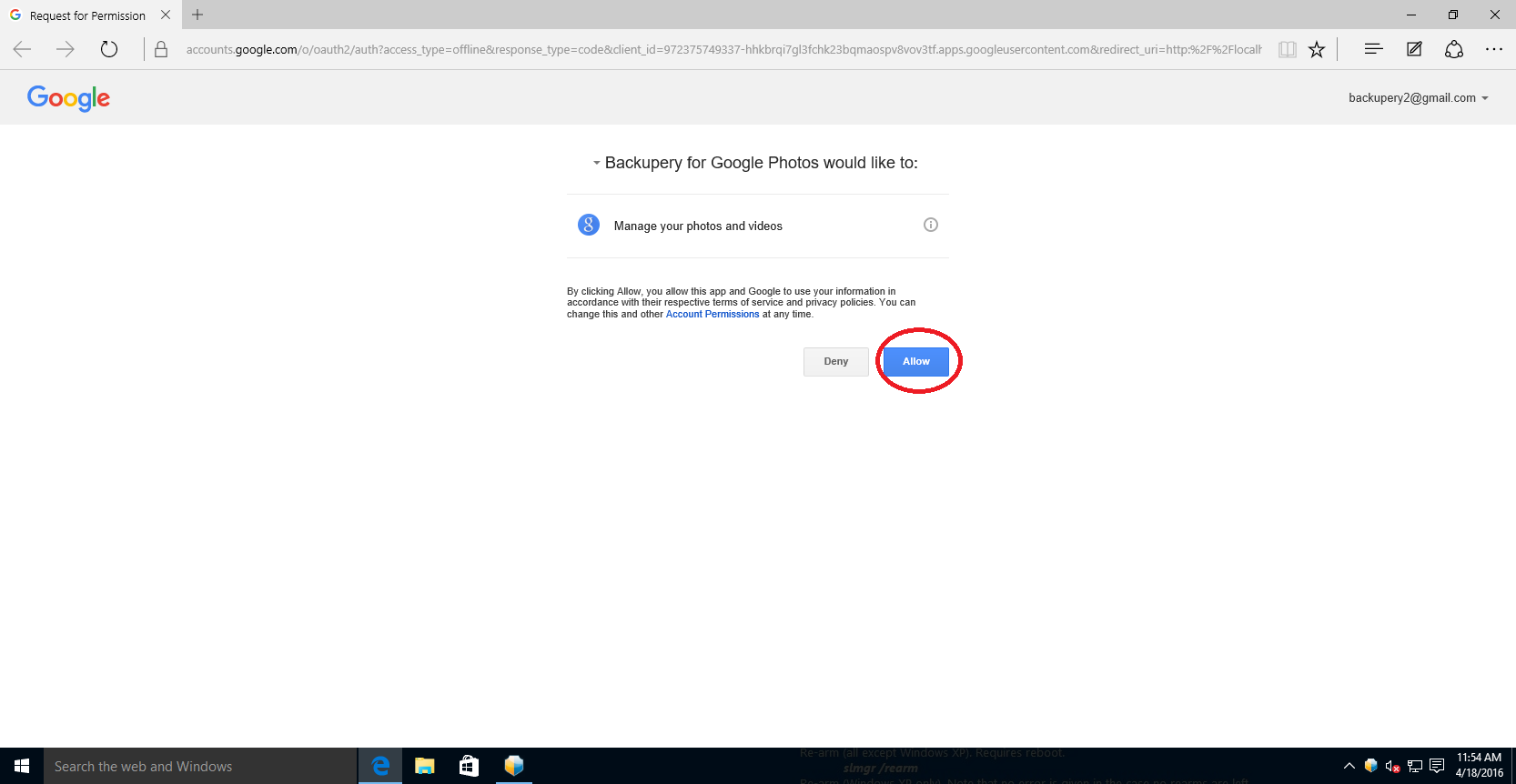Viewport: 1516px width, 784px height.
Task: Click the Edge icon in the taskbar
Action: 380,766
